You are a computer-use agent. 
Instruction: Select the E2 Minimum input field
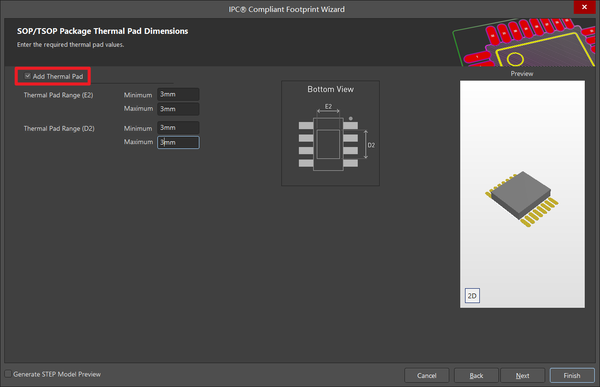coord(178,94)
